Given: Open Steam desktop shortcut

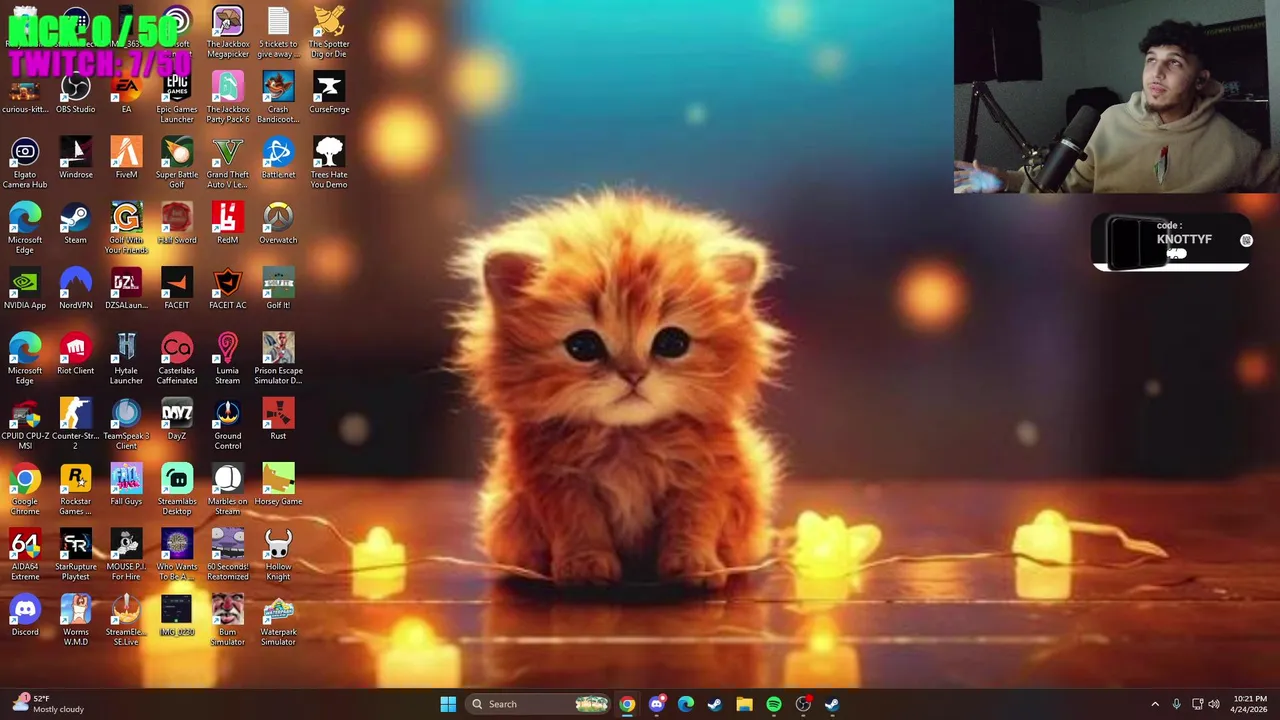Looking at the screenshot, I should pos(76,224).
